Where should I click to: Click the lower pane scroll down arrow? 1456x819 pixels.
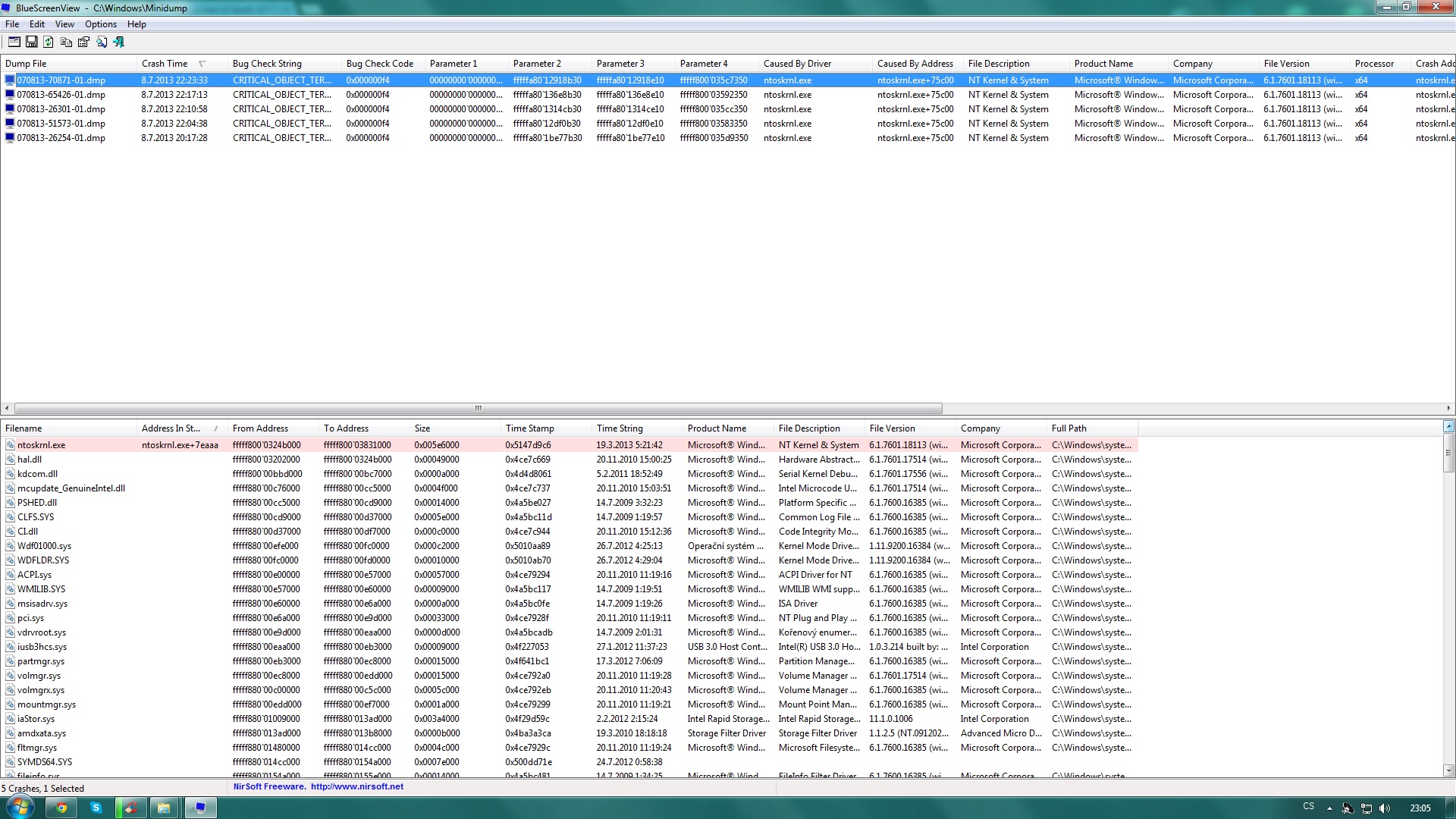[1448, 770]
